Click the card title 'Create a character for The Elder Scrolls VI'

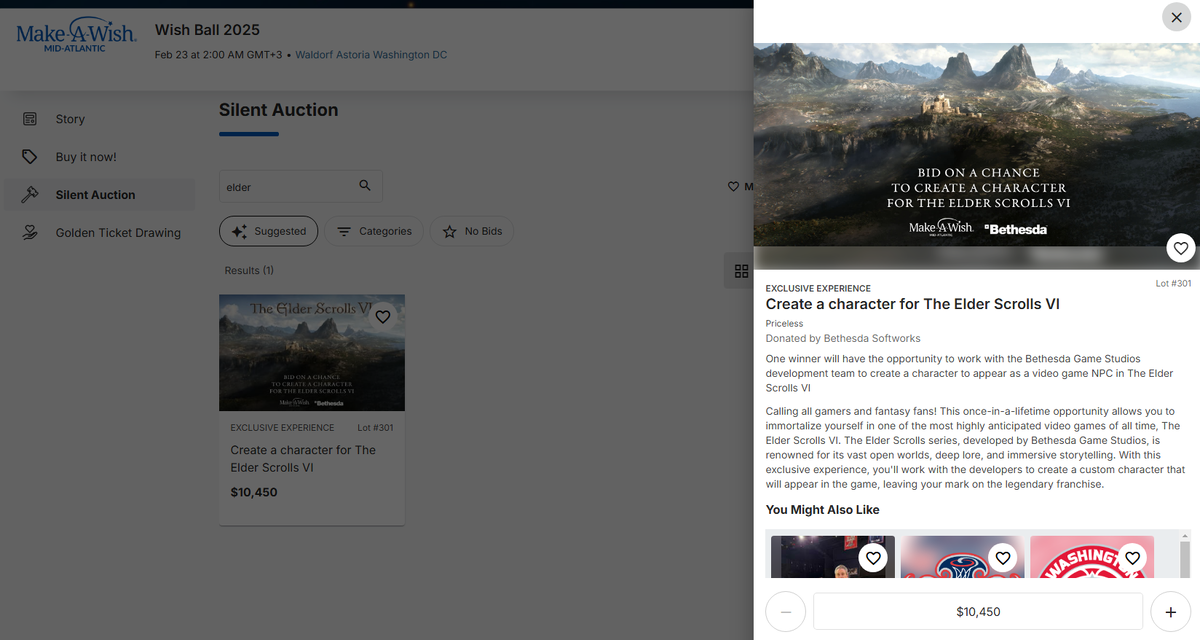click(303, 459)
